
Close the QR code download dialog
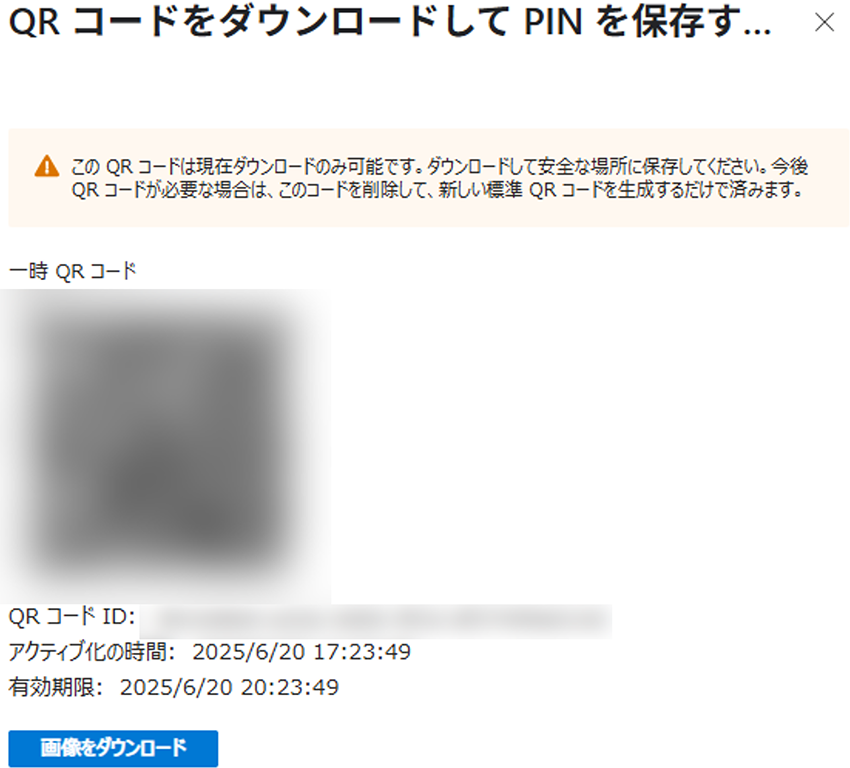click(824, 22)
